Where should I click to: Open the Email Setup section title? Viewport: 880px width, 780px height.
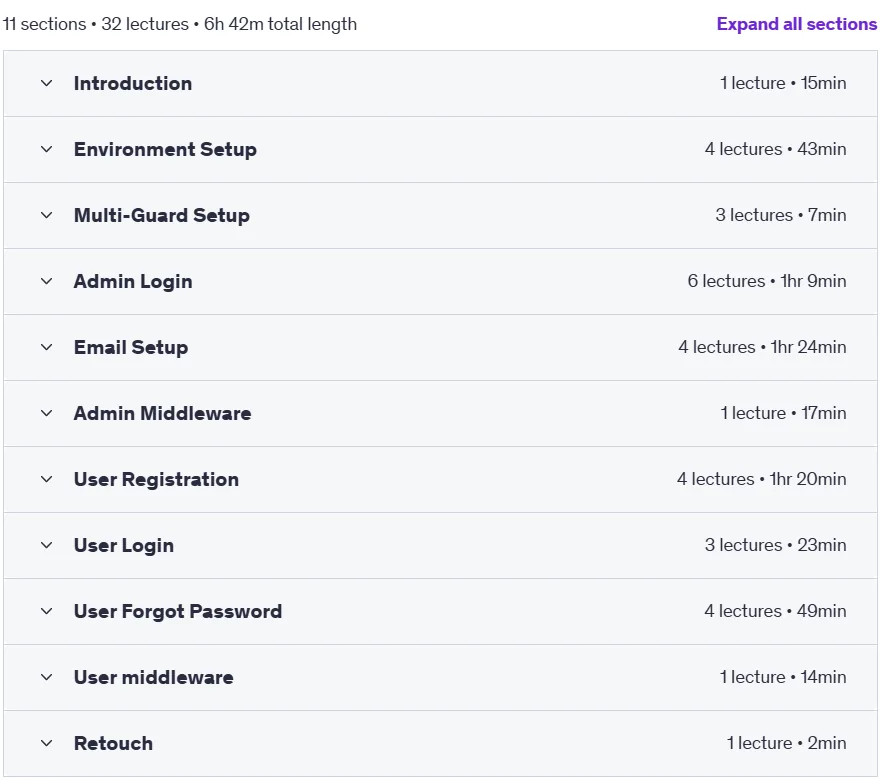click(131, 347)
